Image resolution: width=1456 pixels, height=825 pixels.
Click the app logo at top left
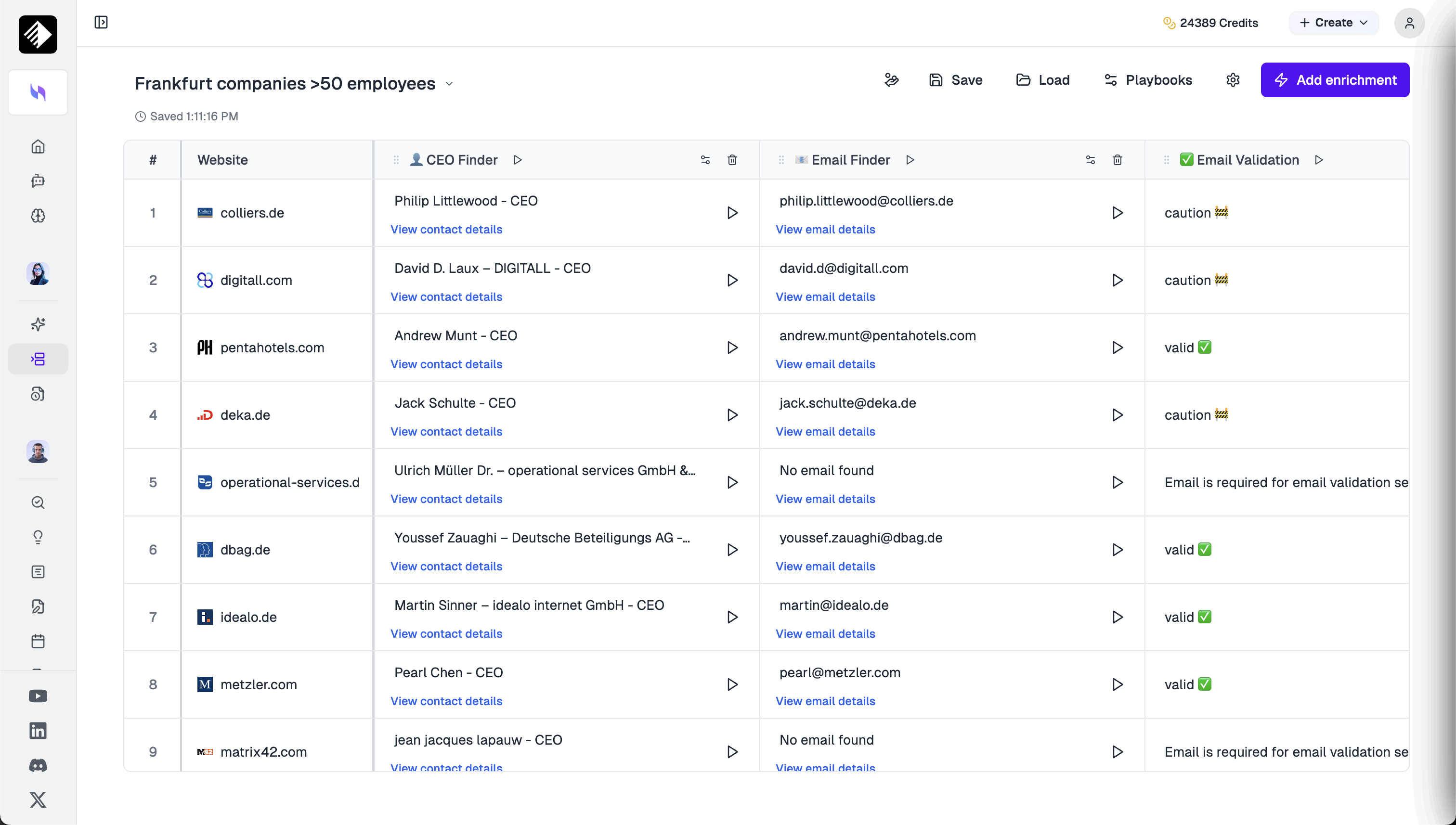coord(38,35)
